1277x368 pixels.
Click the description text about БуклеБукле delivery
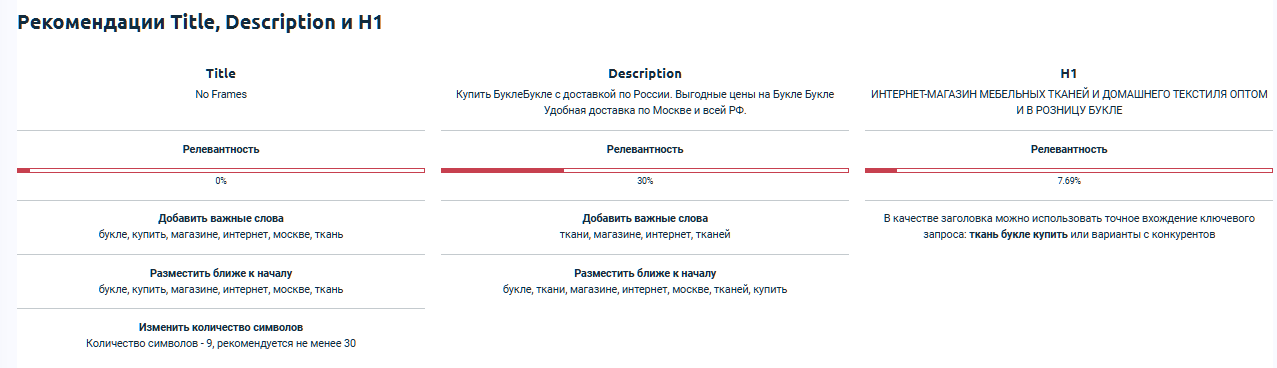tap(645, 102)
